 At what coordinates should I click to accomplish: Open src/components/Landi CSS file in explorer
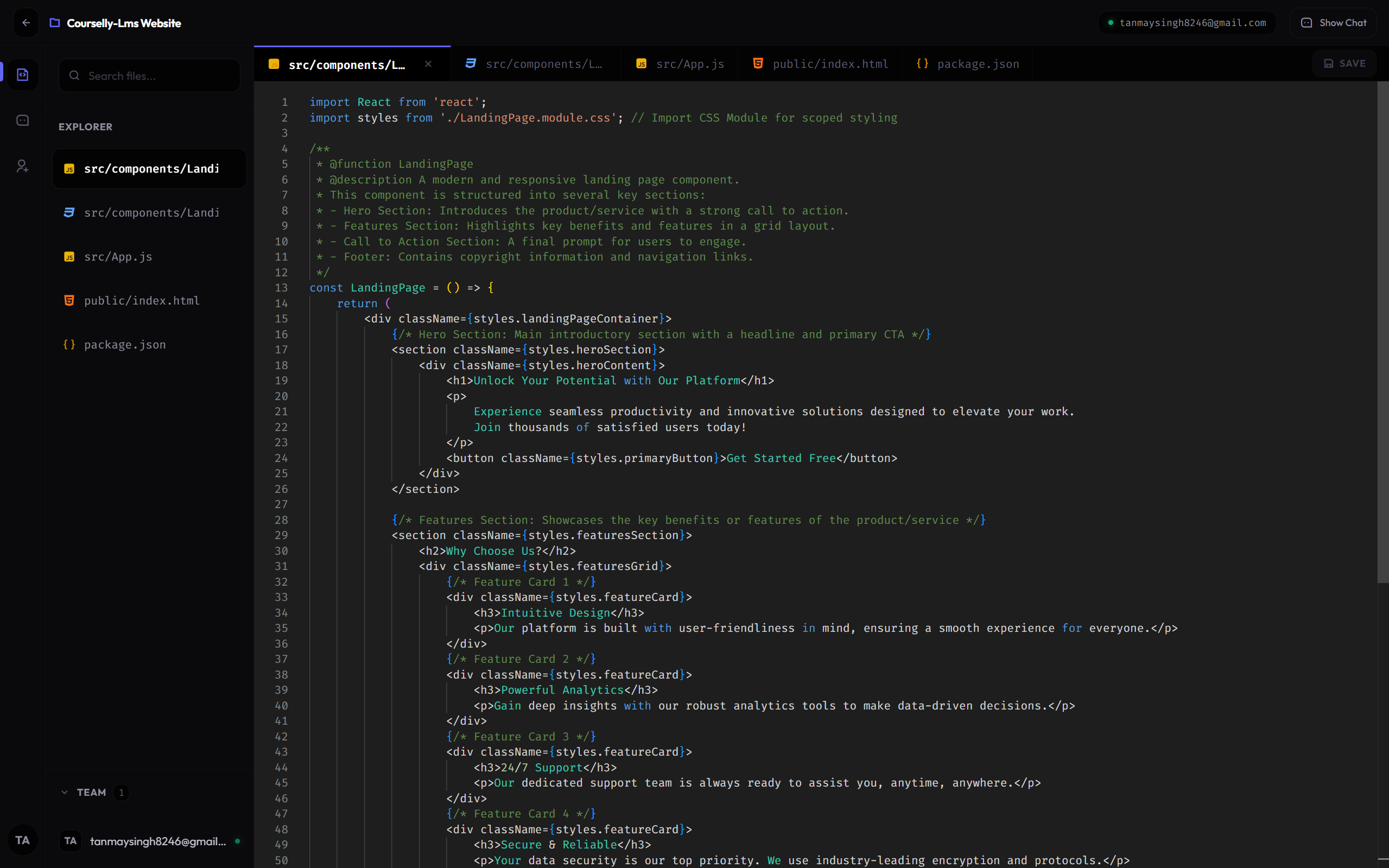[149, 212]
